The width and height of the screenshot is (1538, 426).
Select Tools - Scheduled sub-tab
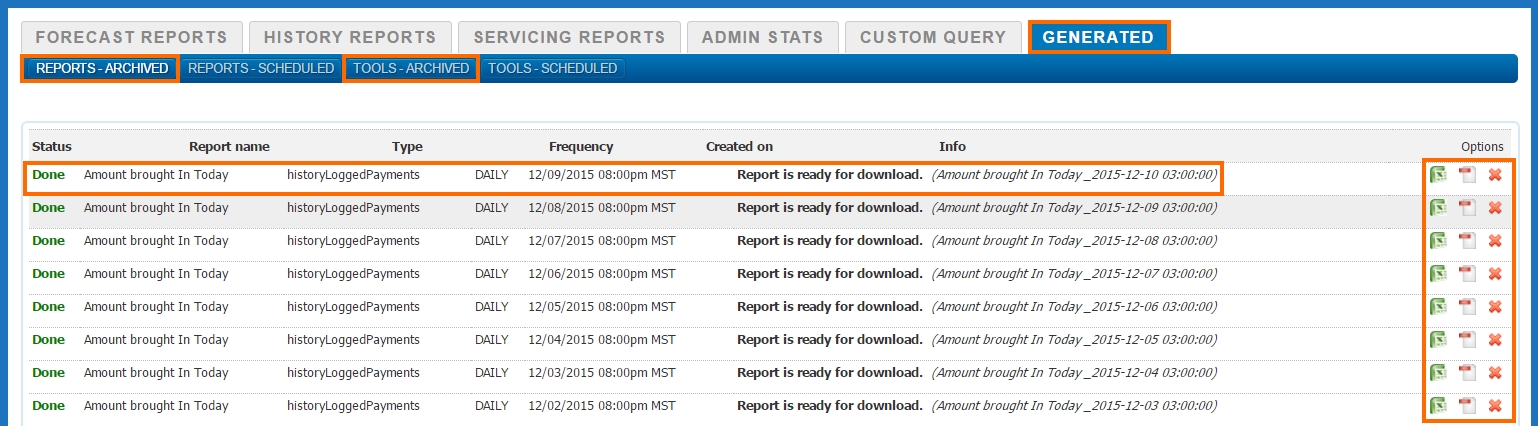click(x=553, y=69)
